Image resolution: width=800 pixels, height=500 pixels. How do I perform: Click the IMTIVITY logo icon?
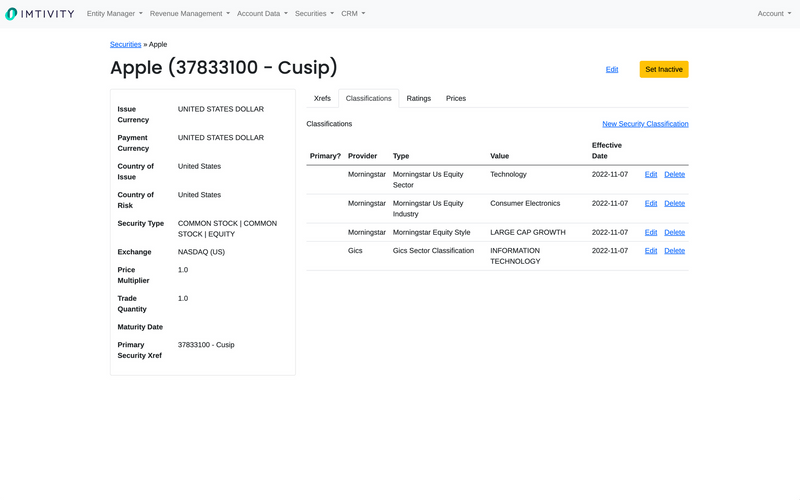pos(12,14)
